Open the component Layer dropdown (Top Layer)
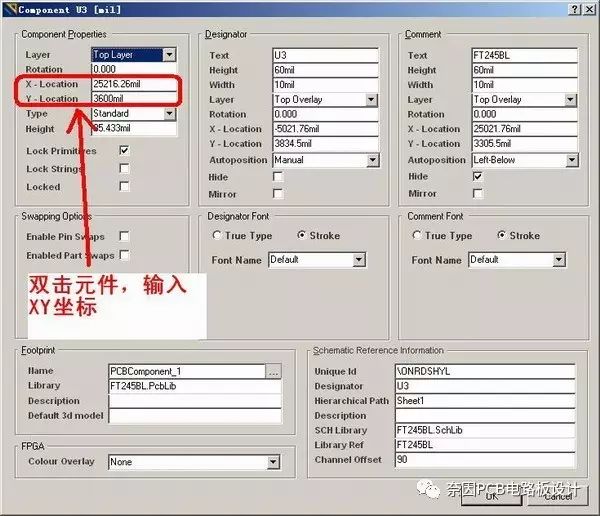 (169, 54)
